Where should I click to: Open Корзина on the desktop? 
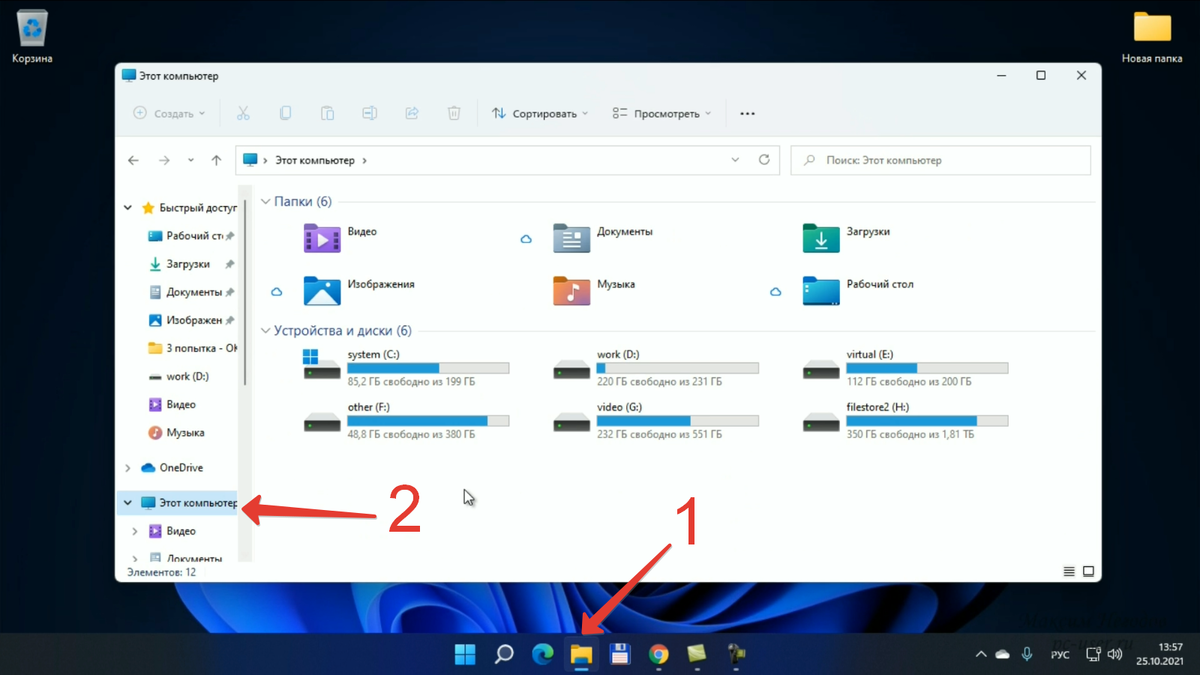pyautogui.click(x=32, y=37)
